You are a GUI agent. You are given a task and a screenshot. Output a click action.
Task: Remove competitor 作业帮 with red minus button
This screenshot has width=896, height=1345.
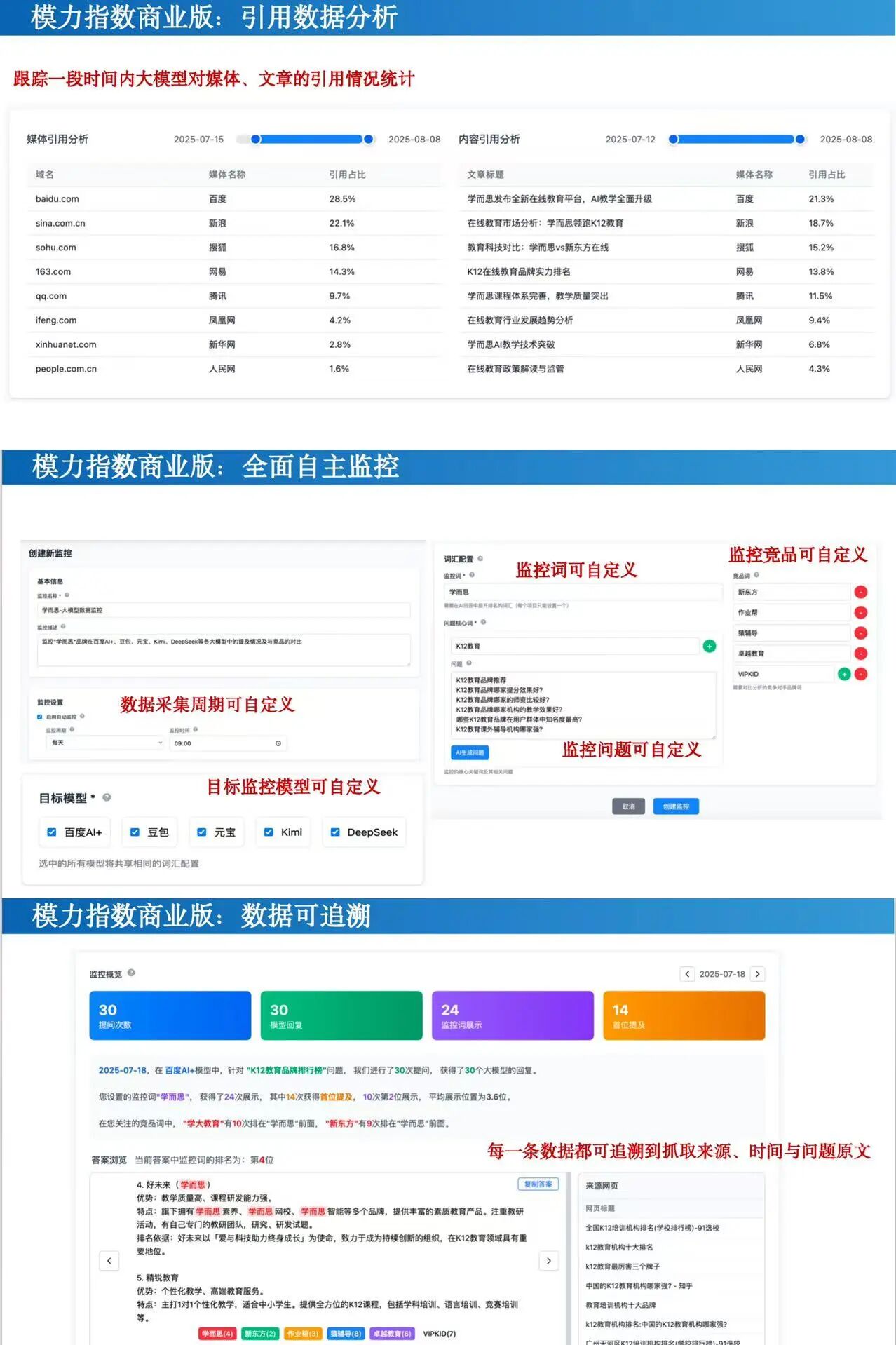pos(861,612)
